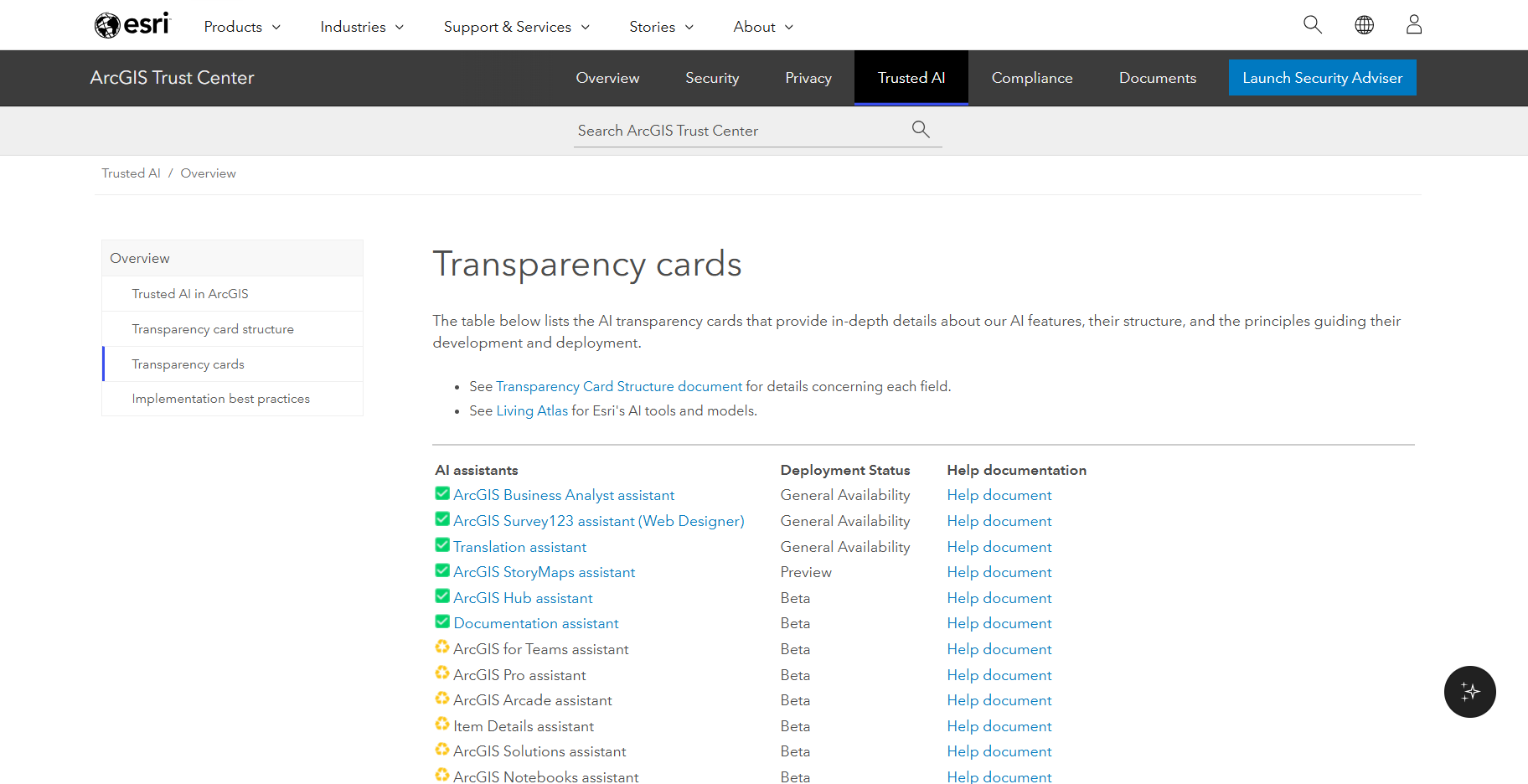Click ArcGIS Arcade assistant text
The image size is (1528, 784).
533,700
